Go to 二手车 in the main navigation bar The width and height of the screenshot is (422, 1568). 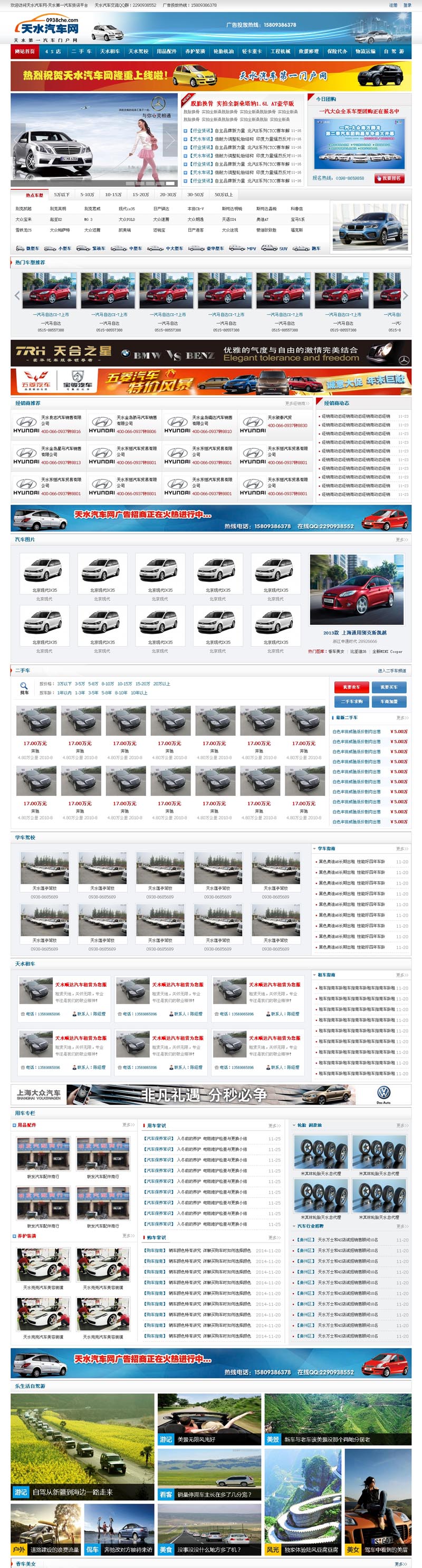[82, 52]
